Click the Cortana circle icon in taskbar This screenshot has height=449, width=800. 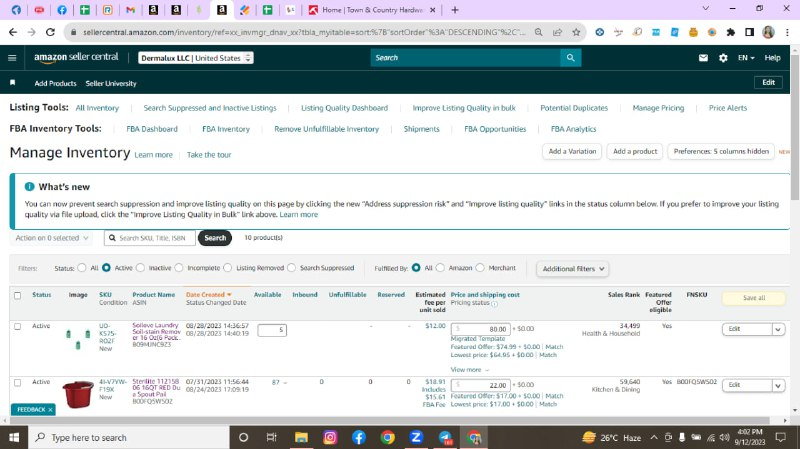[x=243, y=437]
